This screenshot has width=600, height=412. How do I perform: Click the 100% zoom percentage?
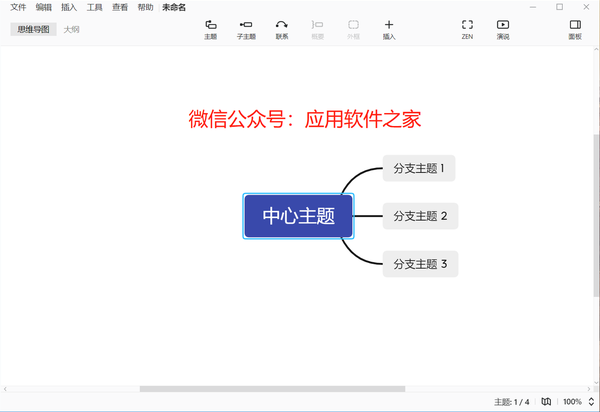[571, 401]
